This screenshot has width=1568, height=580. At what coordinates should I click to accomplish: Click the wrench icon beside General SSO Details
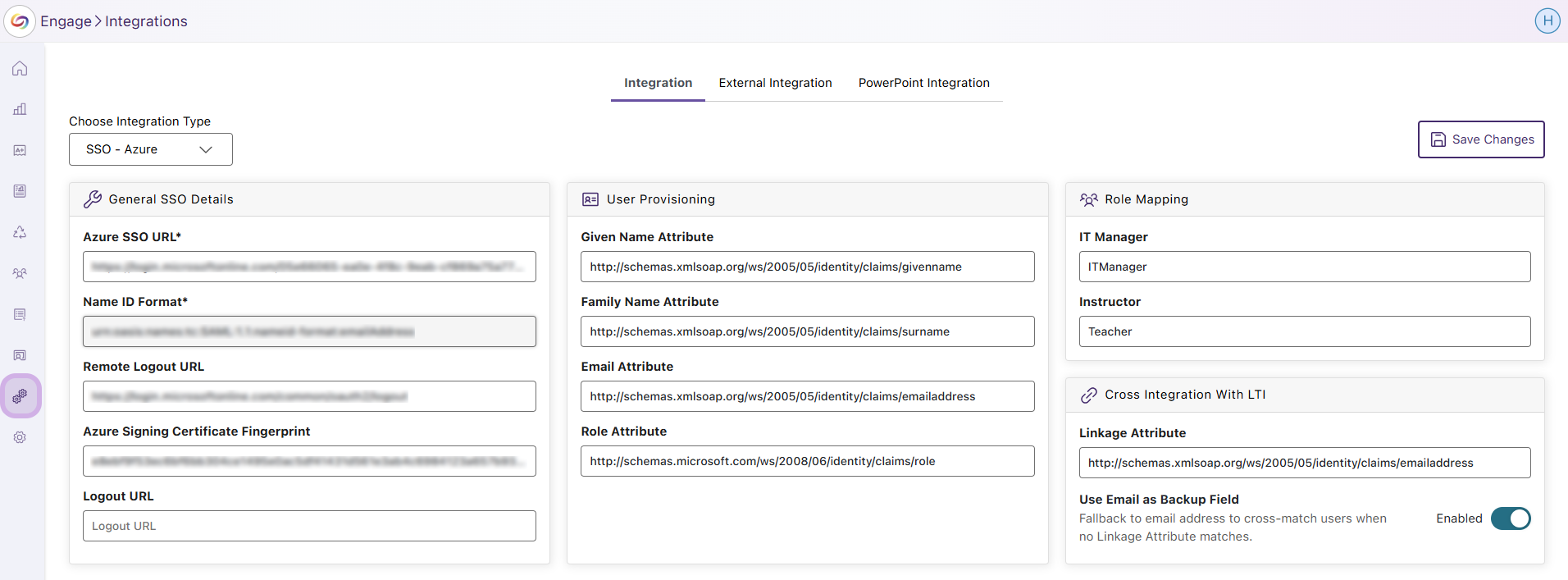[93, 199]
